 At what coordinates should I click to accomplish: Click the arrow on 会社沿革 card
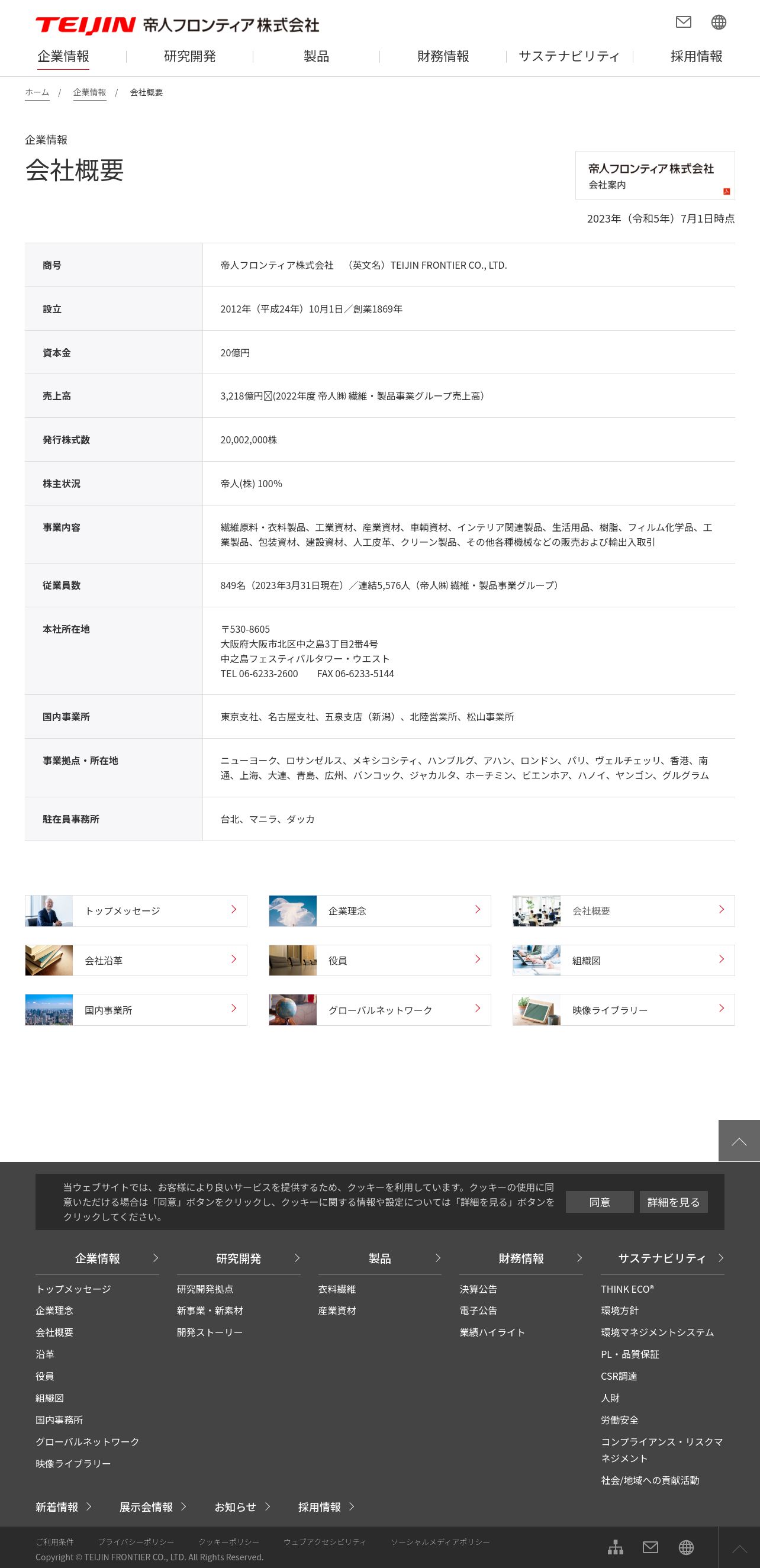(234, 960)
